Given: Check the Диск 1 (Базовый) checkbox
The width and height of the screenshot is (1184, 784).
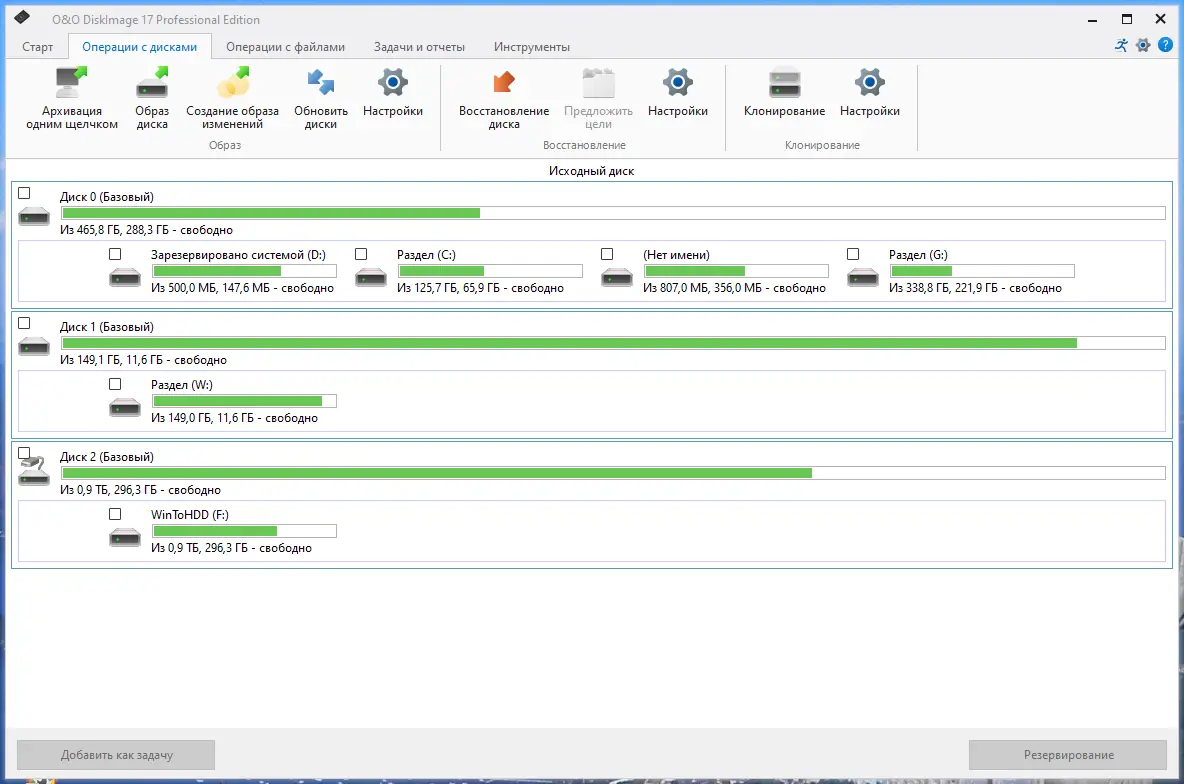Looking at the screenshot, I should tap(24, 323).
